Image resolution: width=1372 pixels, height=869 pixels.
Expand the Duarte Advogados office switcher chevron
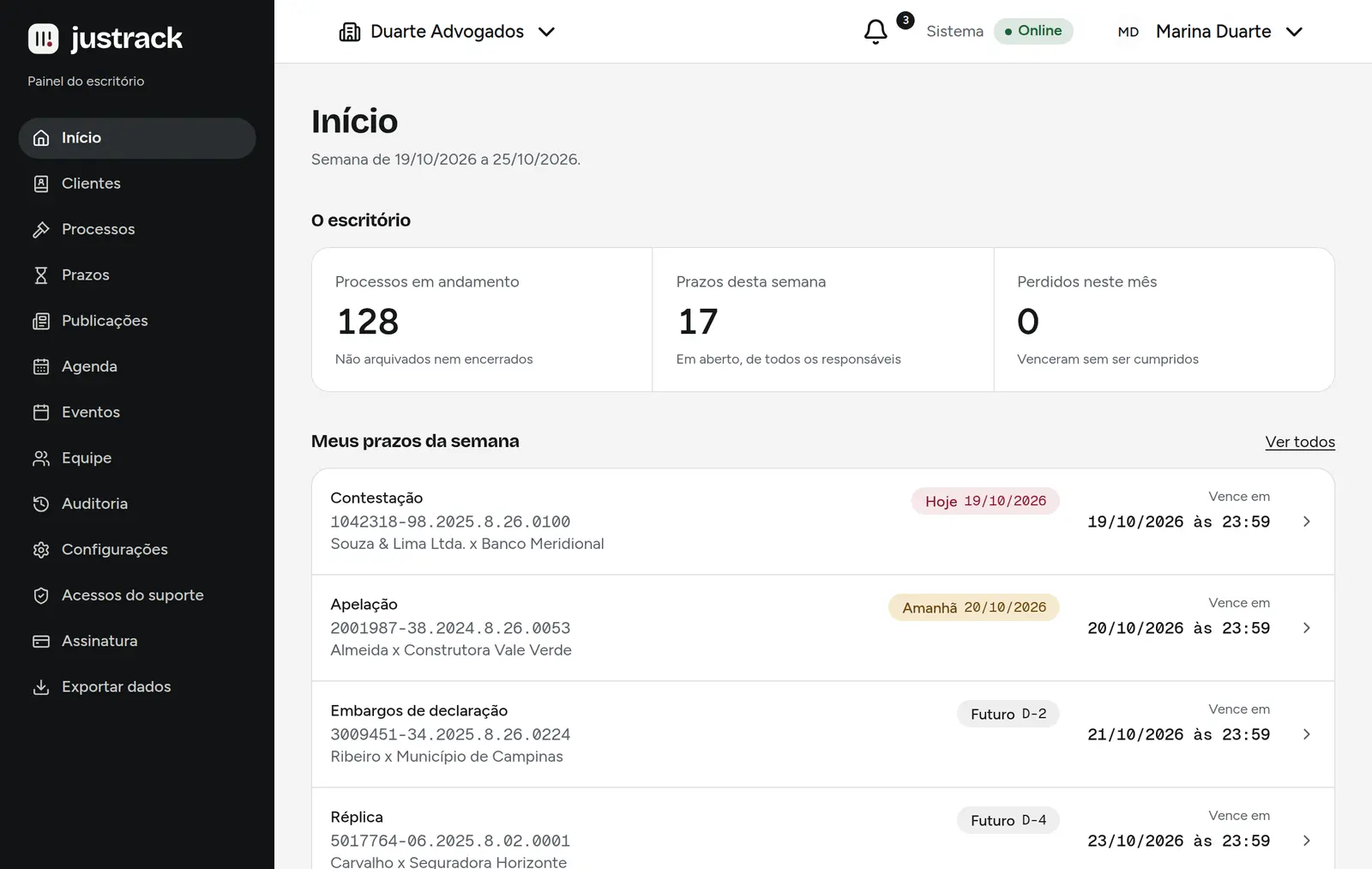(x=546, y=32)
